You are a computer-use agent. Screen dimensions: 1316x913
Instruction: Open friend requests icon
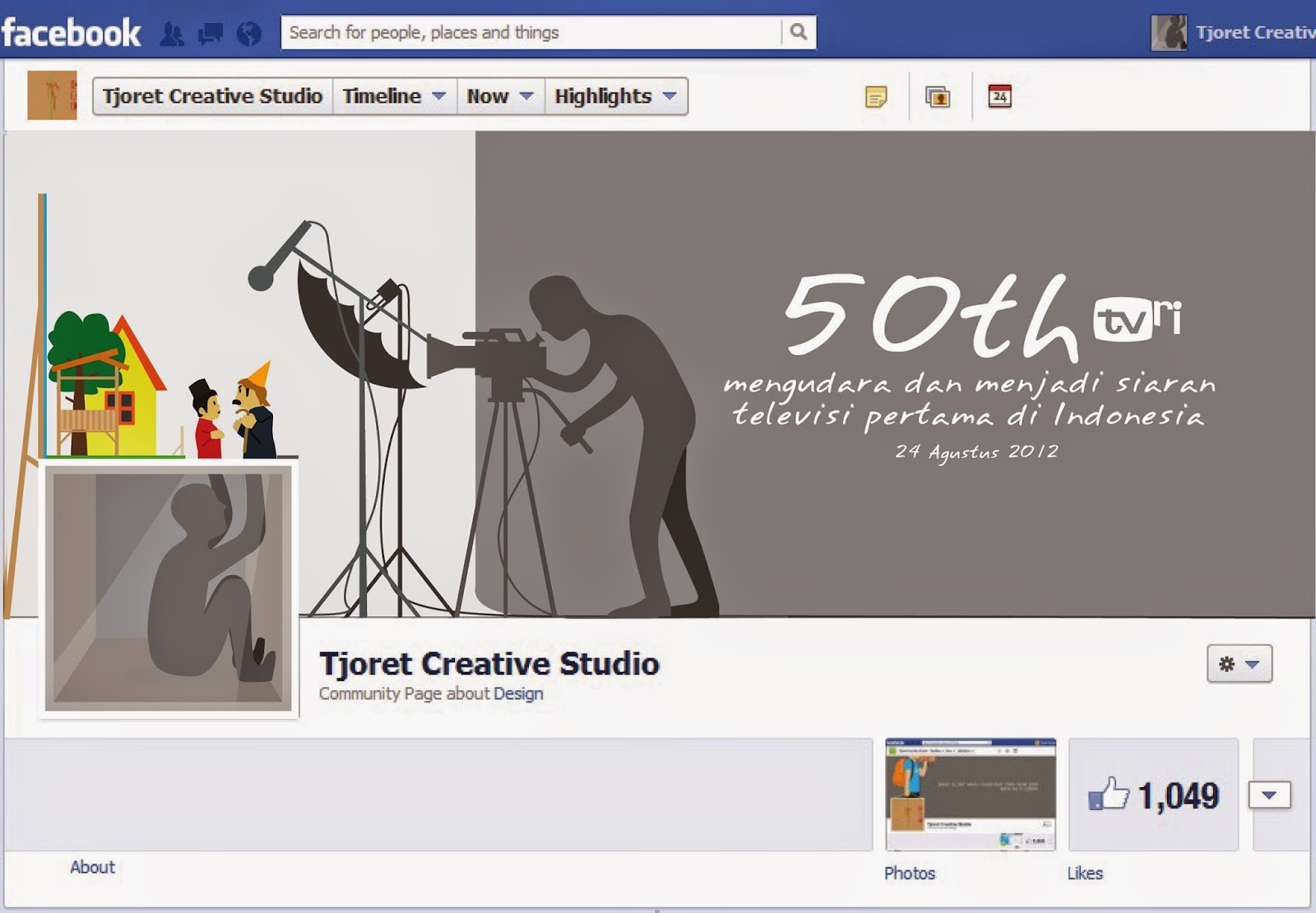click(x=172, y=34)
